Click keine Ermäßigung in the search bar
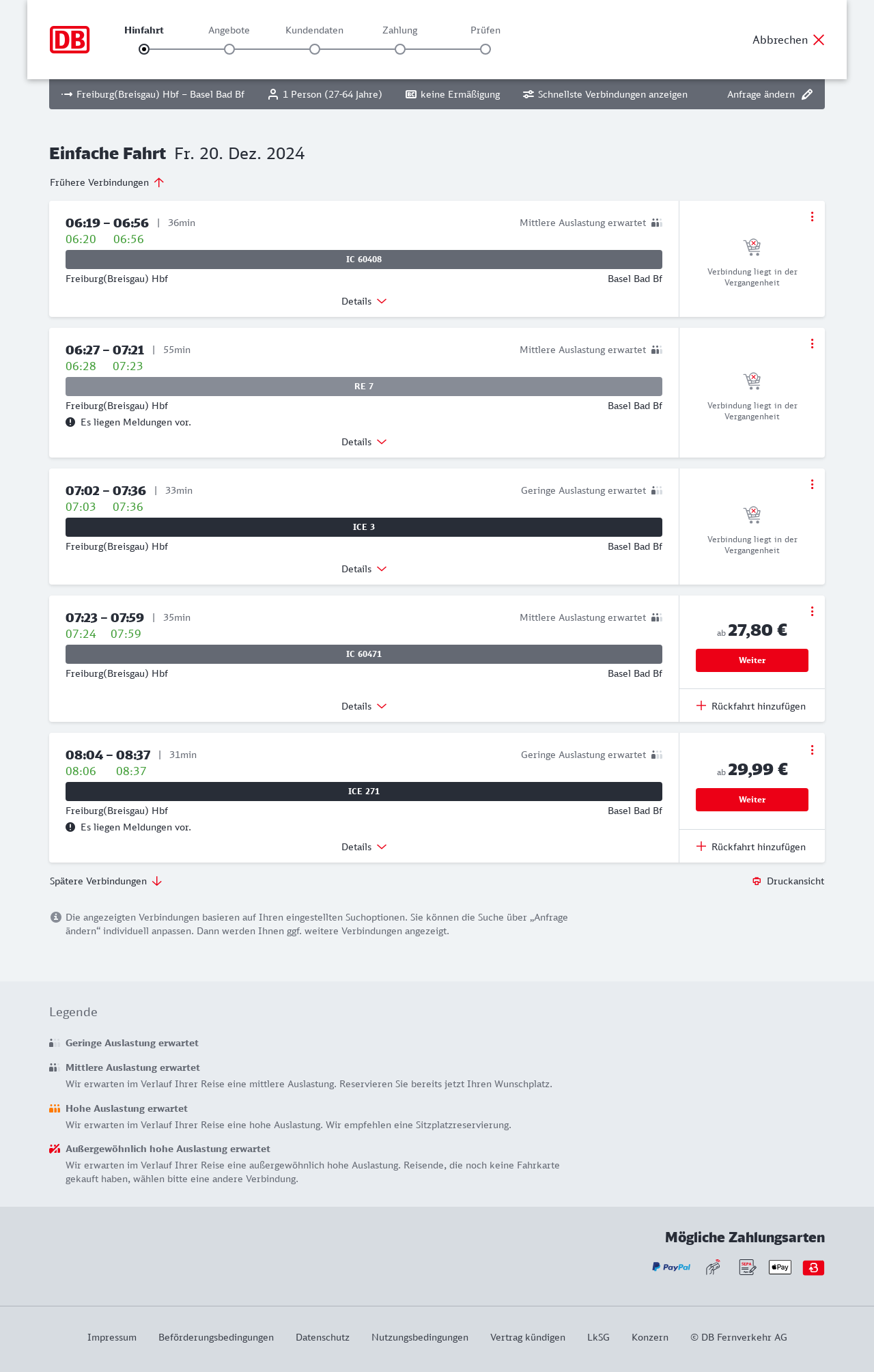The image size is (874, 1372). pos(453,94)
